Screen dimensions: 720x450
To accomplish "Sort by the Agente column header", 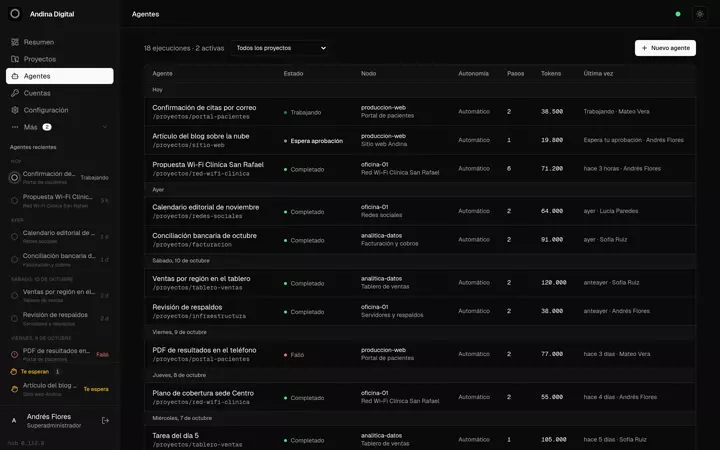I will click(163, 73).
